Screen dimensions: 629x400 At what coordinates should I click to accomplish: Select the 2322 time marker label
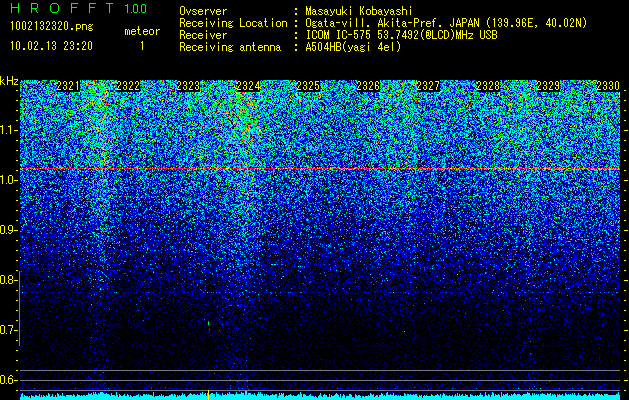128,86
